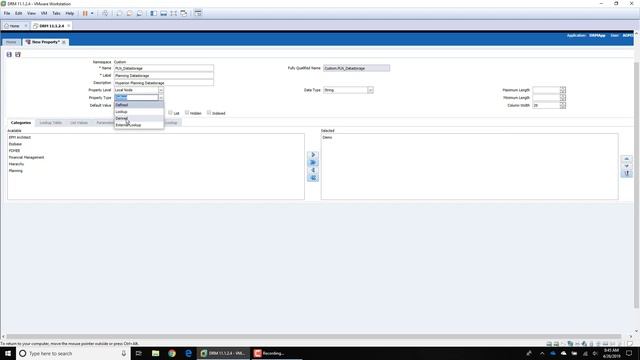Click the Label input field

[x=164, y=76]
